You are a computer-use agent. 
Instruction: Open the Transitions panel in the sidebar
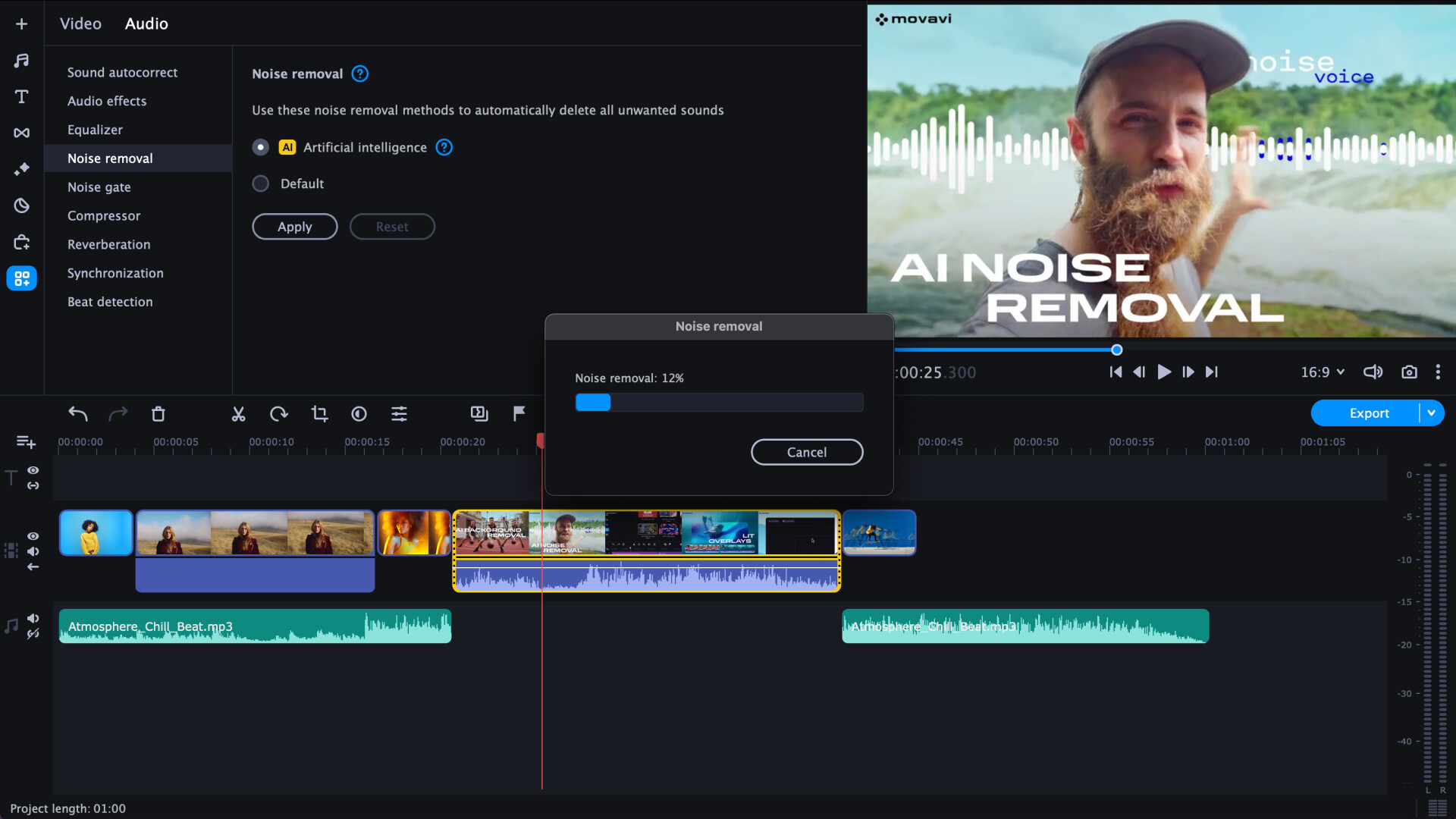coord(21,133)
